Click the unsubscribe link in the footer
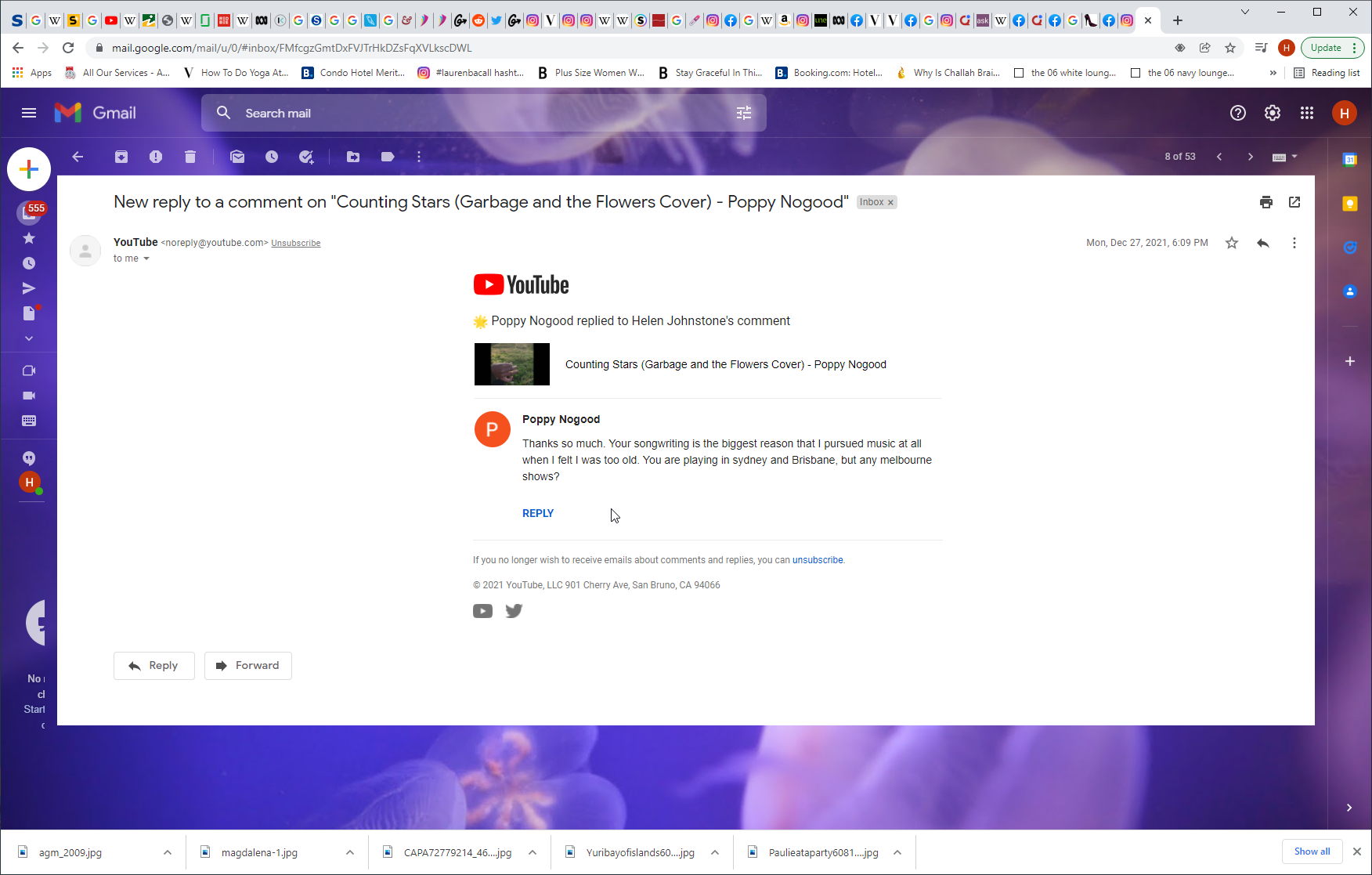 [x=818, y=560]
